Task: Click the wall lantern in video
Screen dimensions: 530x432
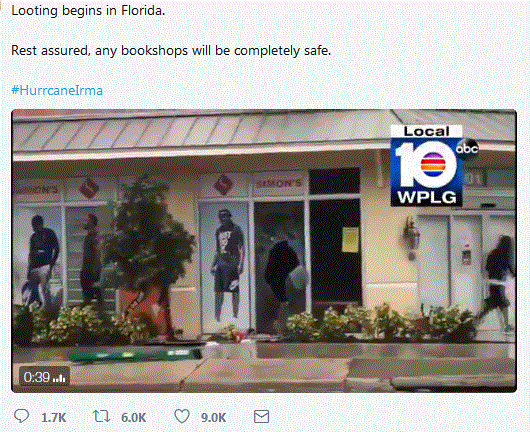Action: 410,238
